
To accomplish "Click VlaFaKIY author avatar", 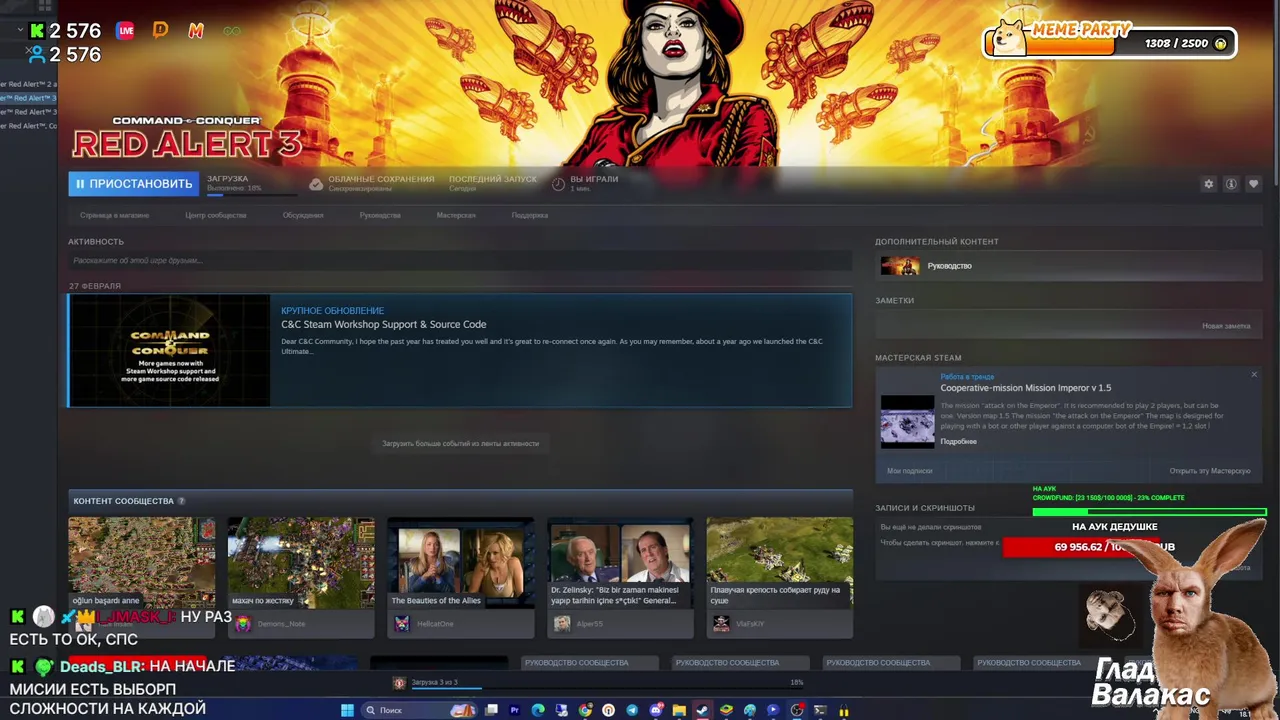I will (721, 624).
